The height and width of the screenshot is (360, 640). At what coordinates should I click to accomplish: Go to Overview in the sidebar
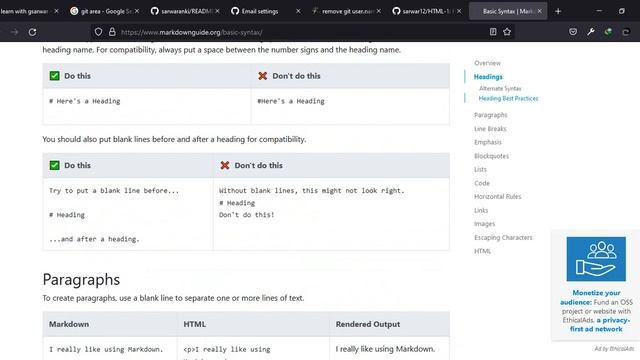[x=487, y=63]
